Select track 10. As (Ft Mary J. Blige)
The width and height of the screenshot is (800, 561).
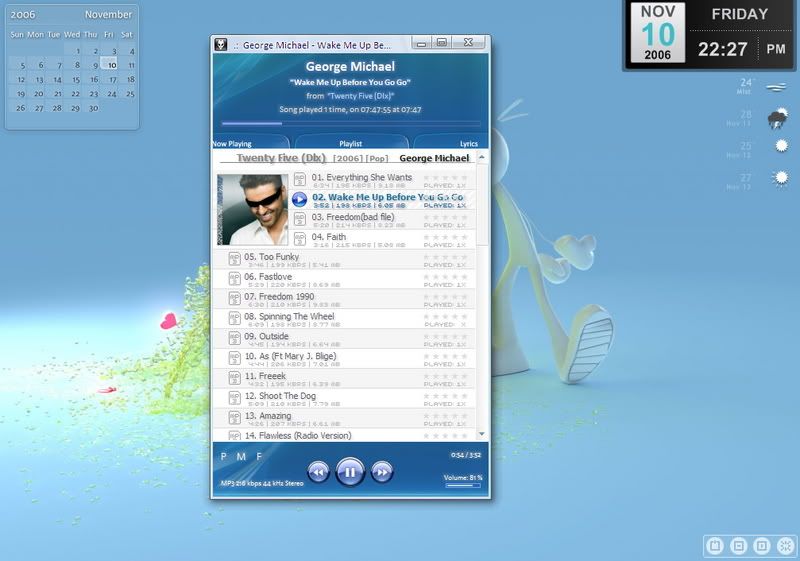pyautogui.click(x=290, y=356)
